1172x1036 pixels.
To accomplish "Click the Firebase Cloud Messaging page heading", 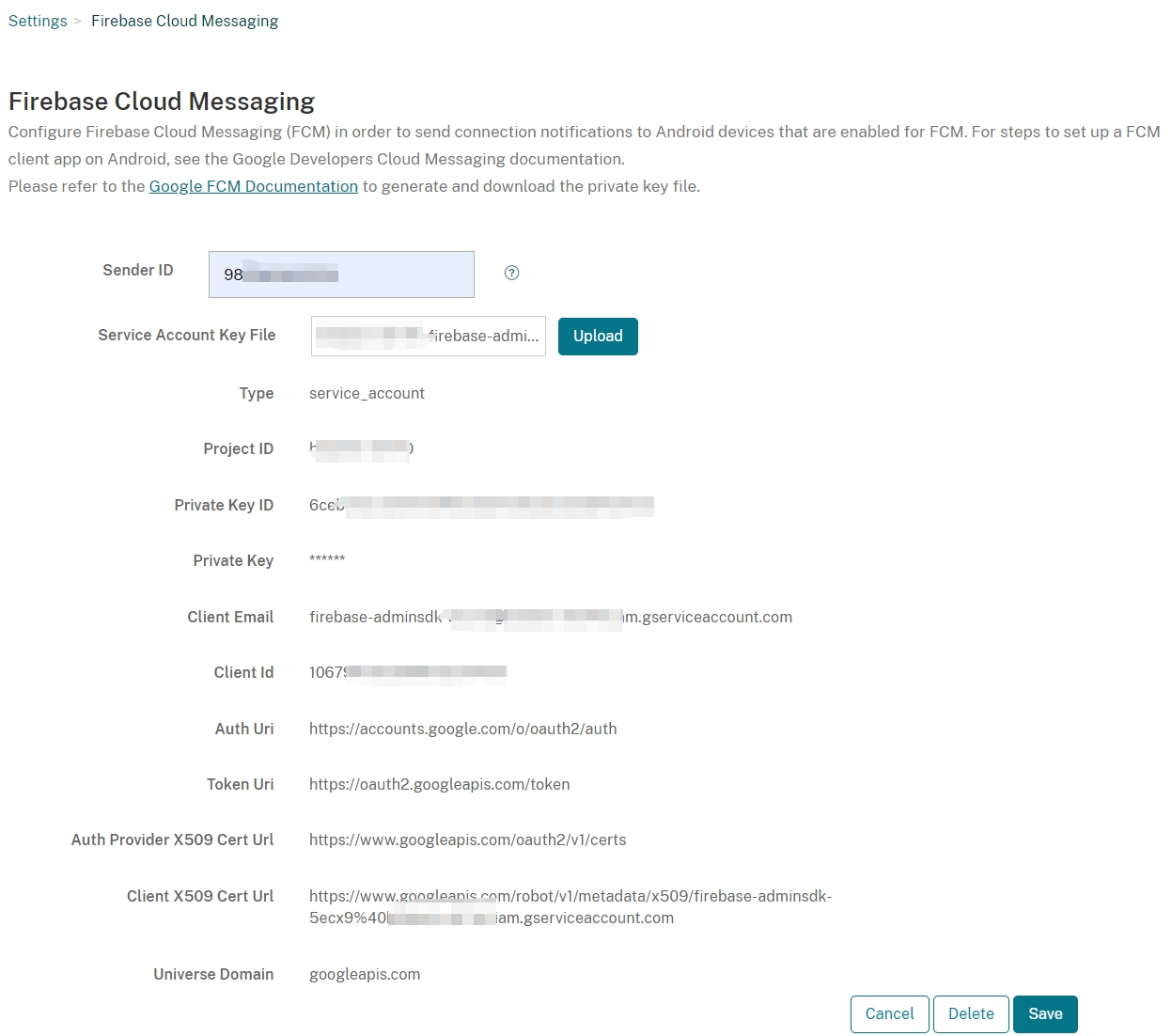I will pos(162,102).
